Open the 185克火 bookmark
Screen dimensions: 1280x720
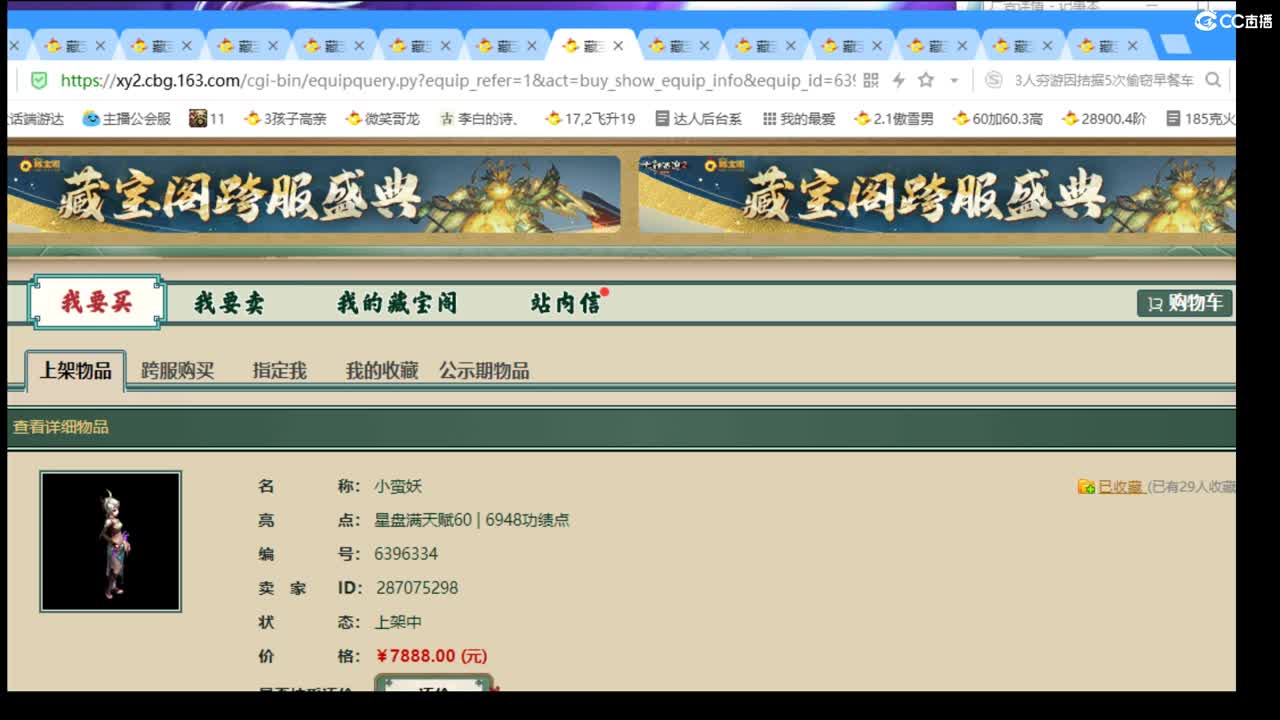tap(1201, 118)
